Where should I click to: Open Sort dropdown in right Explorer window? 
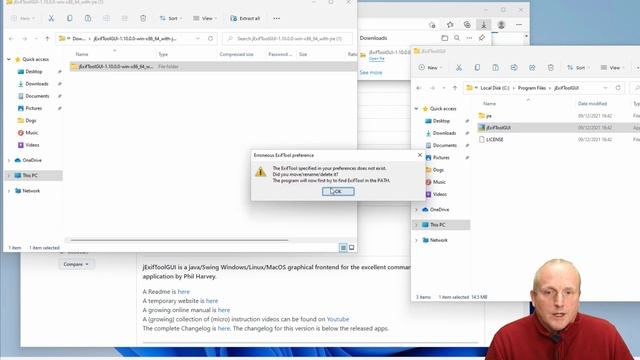[x=578, y=68]
